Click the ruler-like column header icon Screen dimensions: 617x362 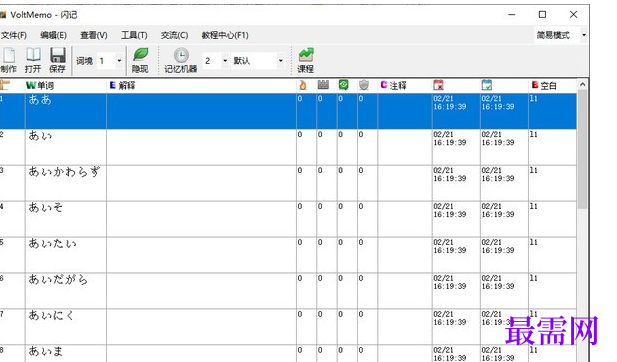click(x=323, y=85)
